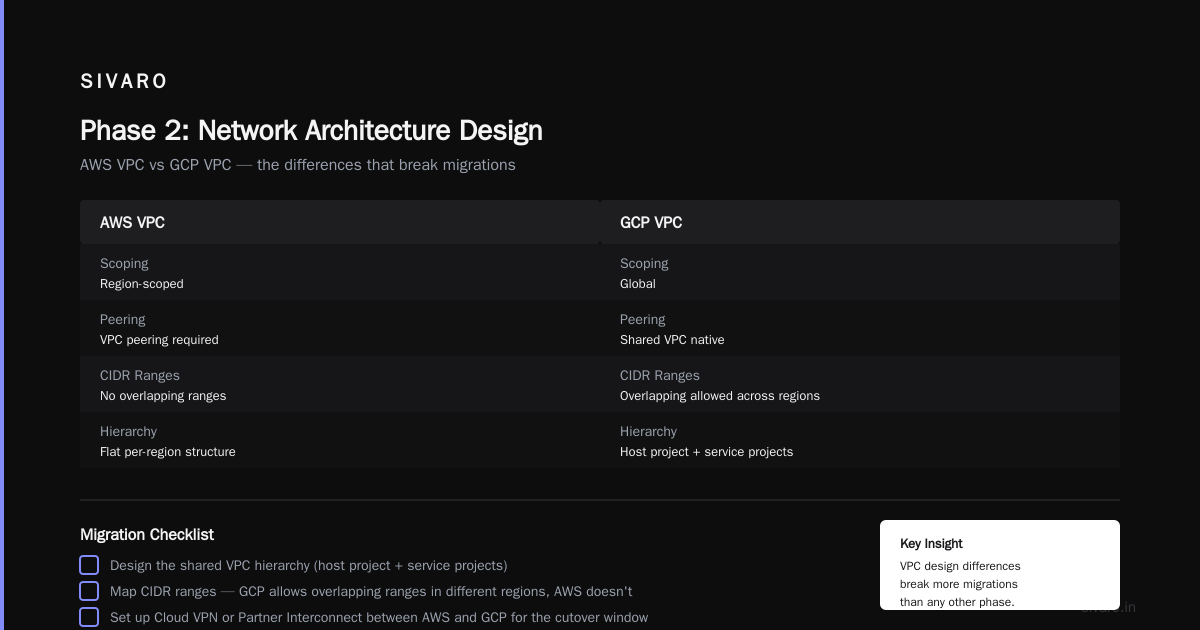Click 'VPC design differences' insight text
This screenshot has height=630, width=1200.
click(960, 566)
